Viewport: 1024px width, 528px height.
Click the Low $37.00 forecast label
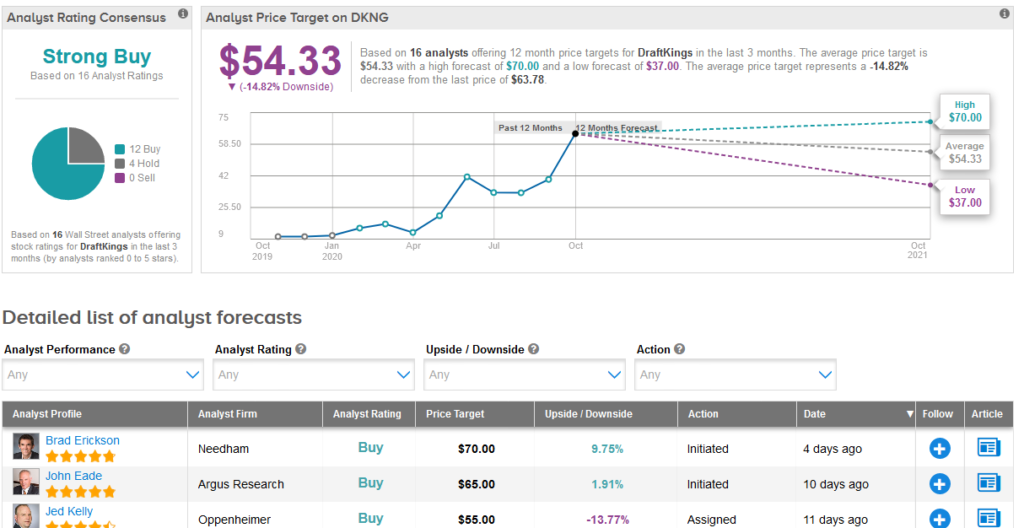[965, 196]
